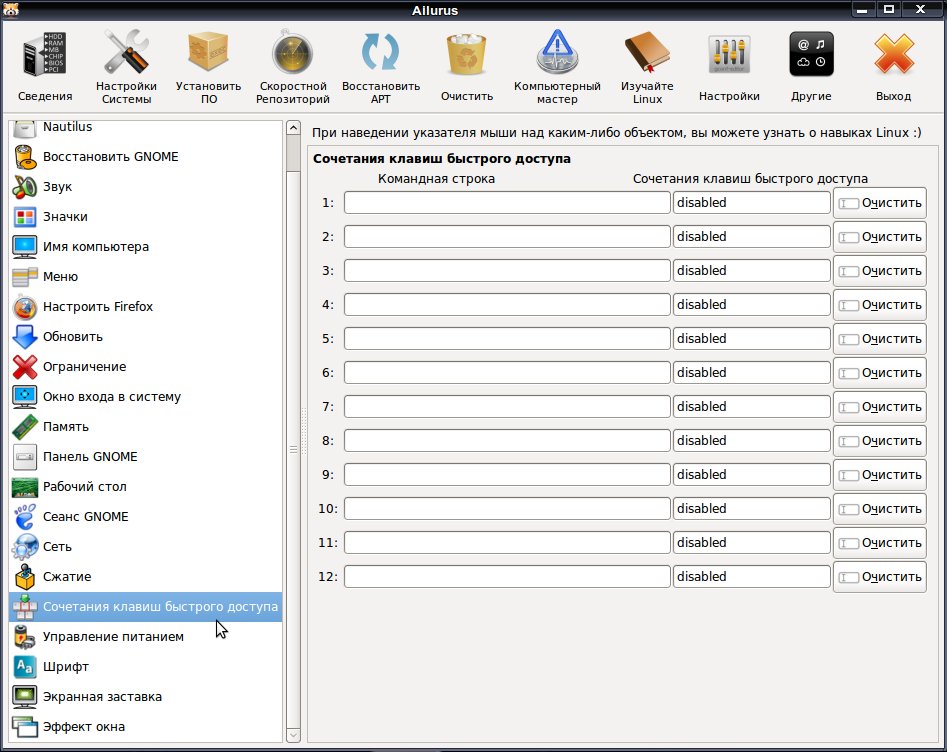Select Ограничение in the sidebar
This screenshot has width=947, height=752.
(146, 367)
